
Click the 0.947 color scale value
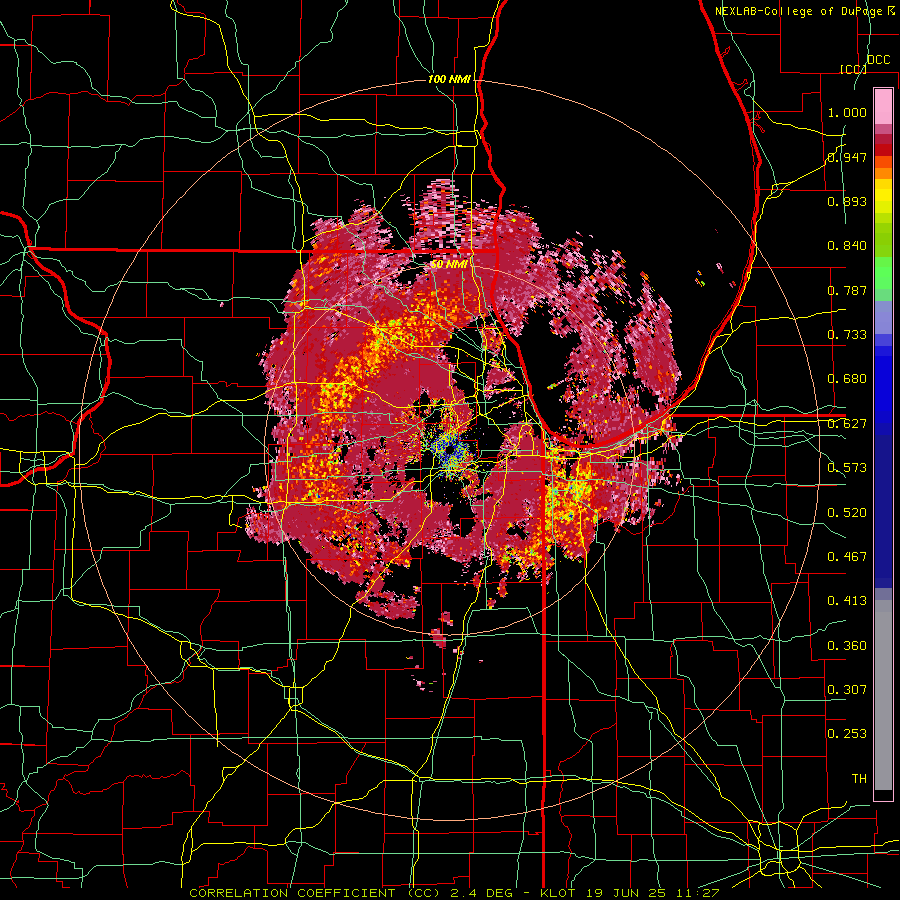coord(847,157)
